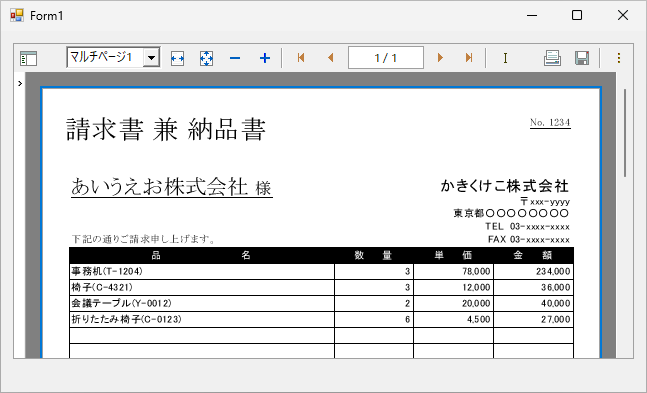Fit page to width icon

click(x=177, y=58)
